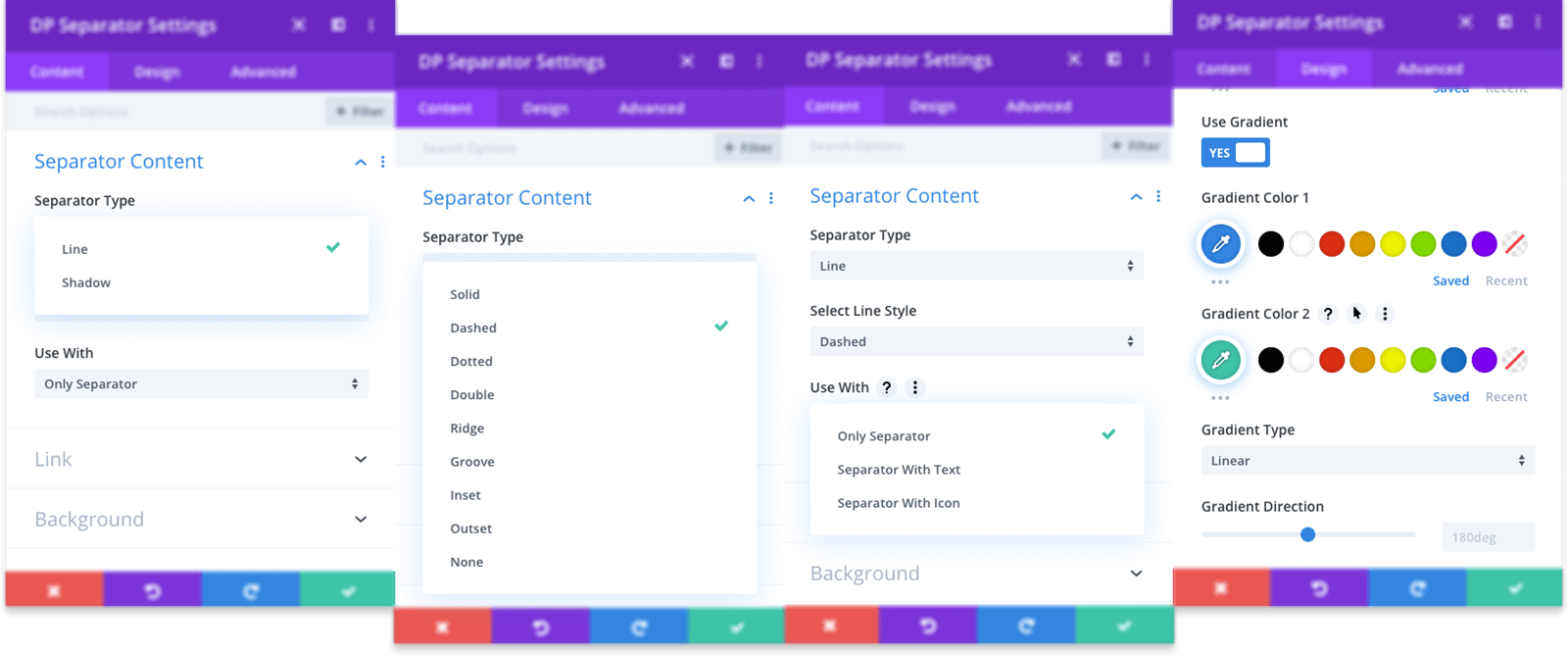1568x656 pixels.
Task: Click the 180deg gradient direction input field
Action: coord(1487,537)
